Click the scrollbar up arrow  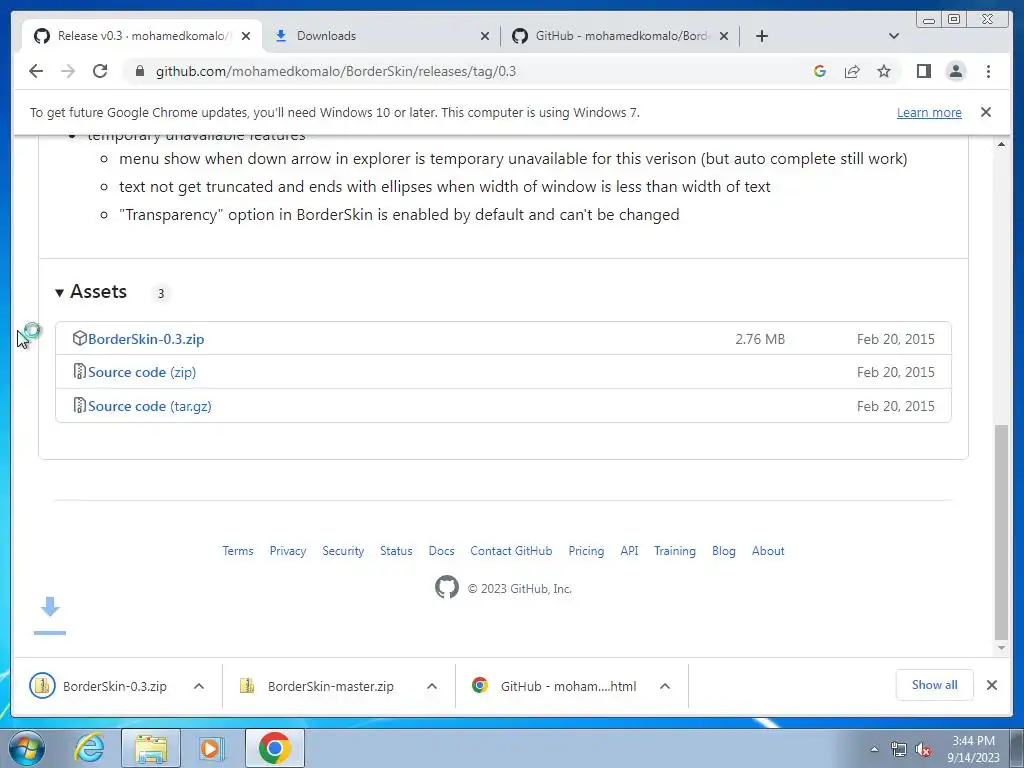point(1001,144)
